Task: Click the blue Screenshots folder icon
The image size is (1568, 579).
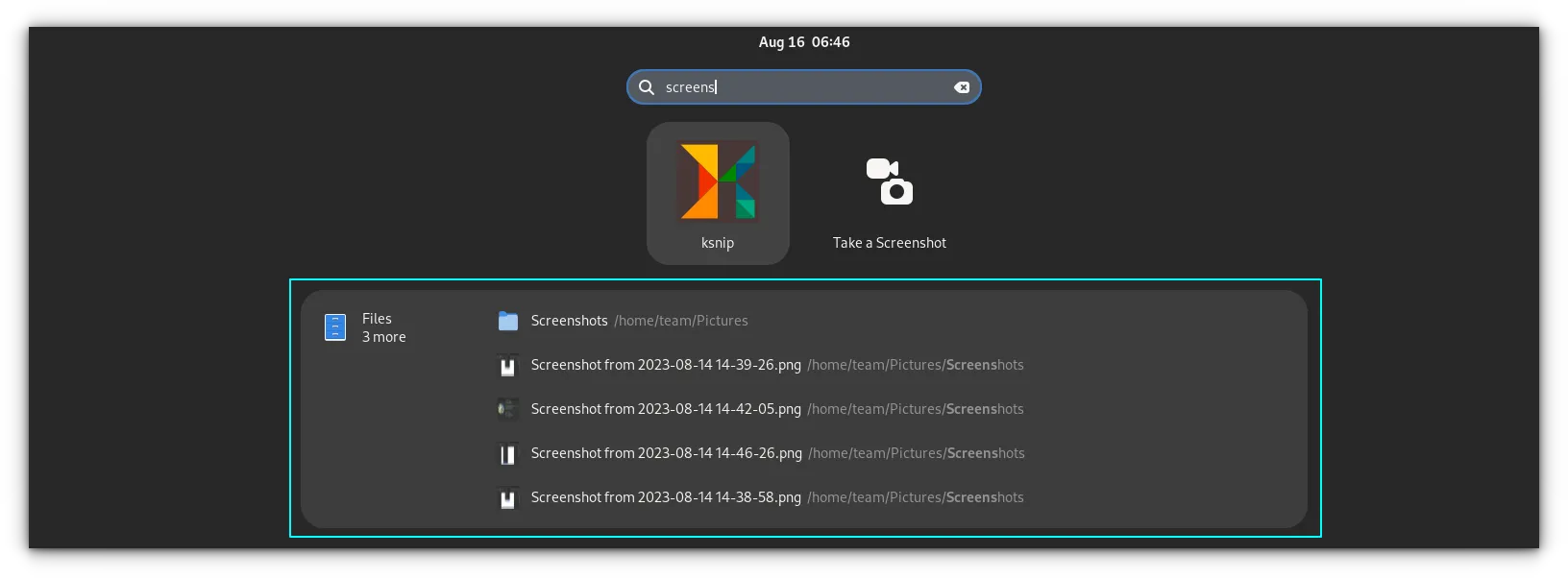Action: pyautogui.click(x=508, y=321)
